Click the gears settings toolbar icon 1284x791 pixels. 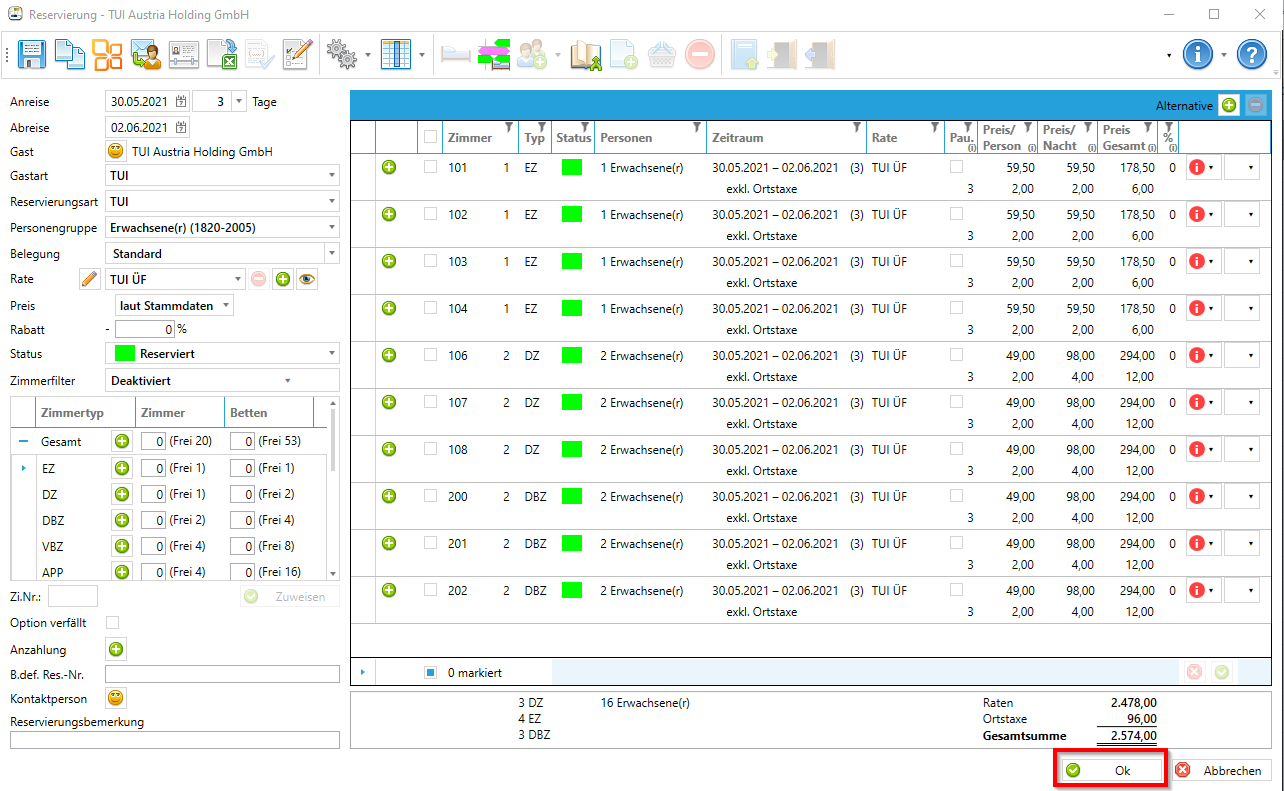tap(342, 54)
